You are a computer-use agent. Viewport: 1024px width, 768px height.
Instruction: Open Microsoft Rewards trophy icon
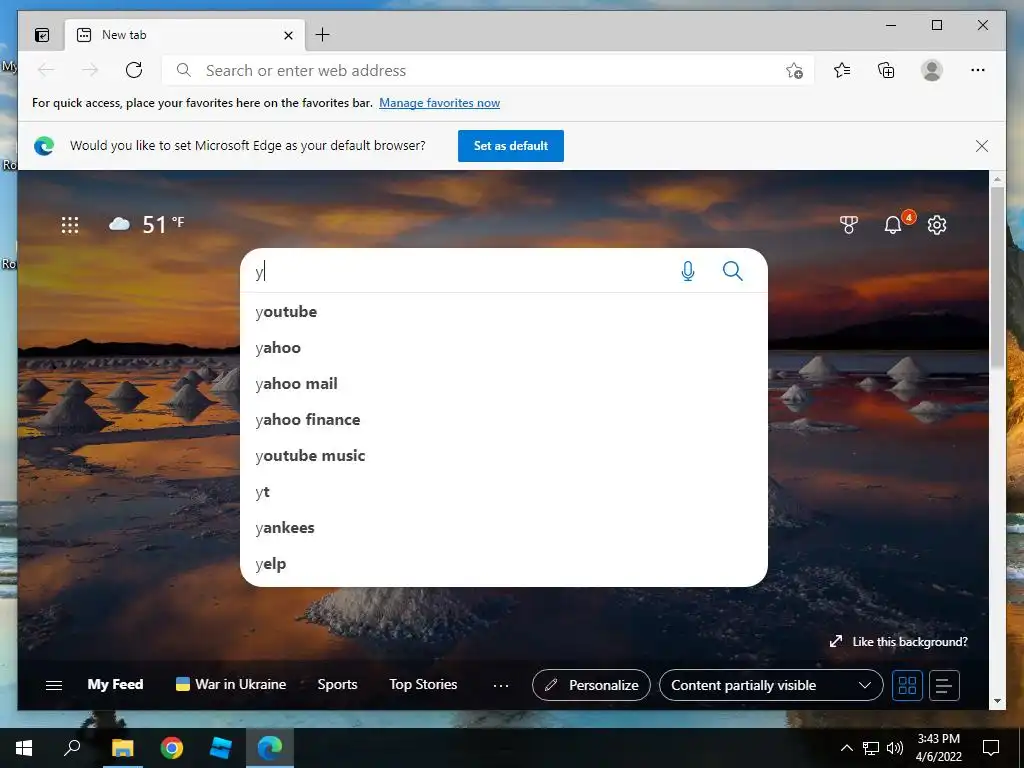pos(848,225)
